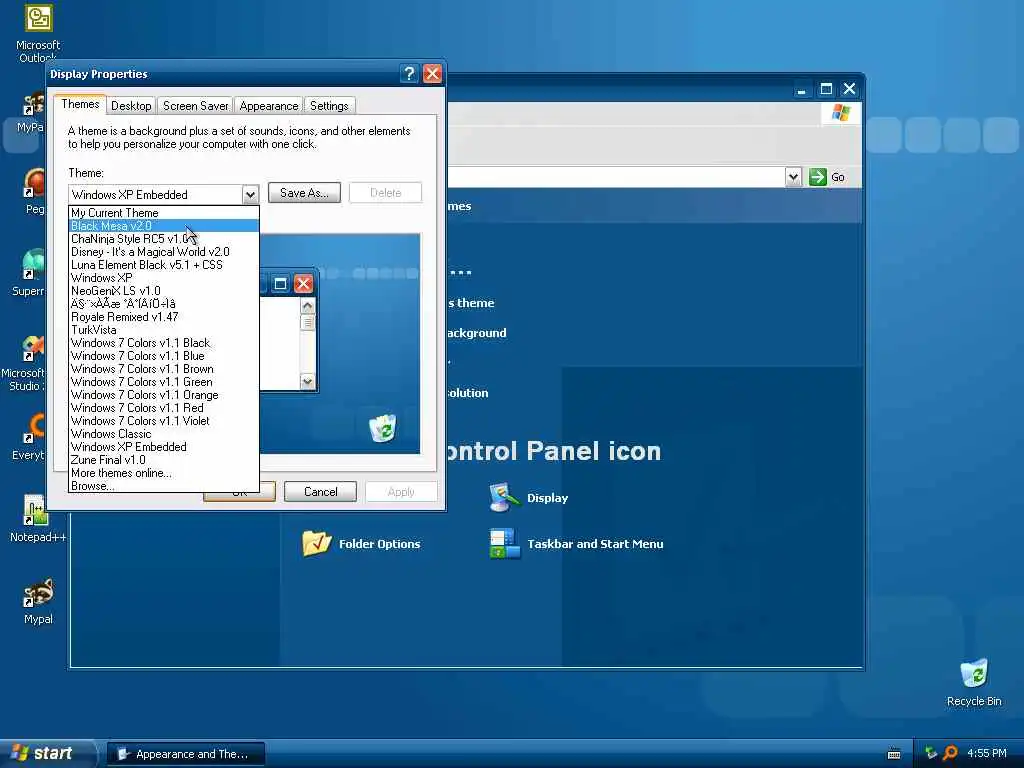Switch to the Screen Saver tab
This screenshot has height=768, width=1024.
tap(195, 106)
